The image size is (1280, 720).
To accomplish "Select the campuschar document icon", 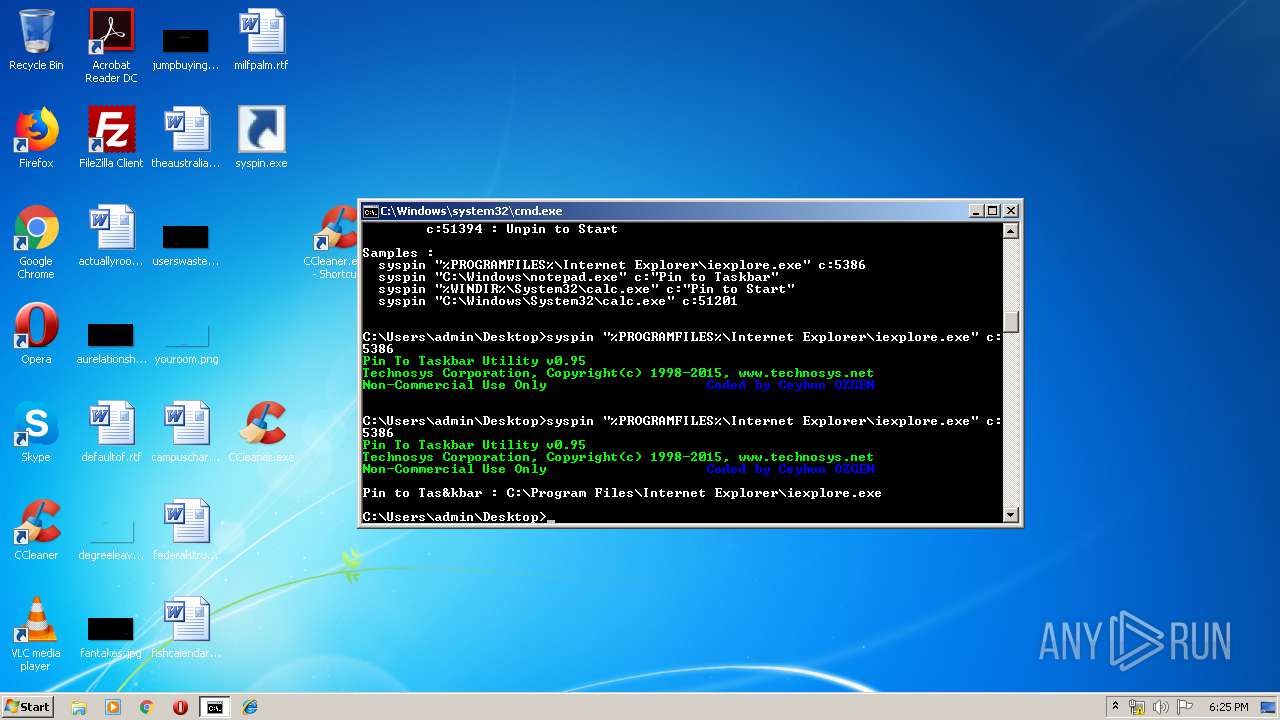I will (x=185, y=432).
